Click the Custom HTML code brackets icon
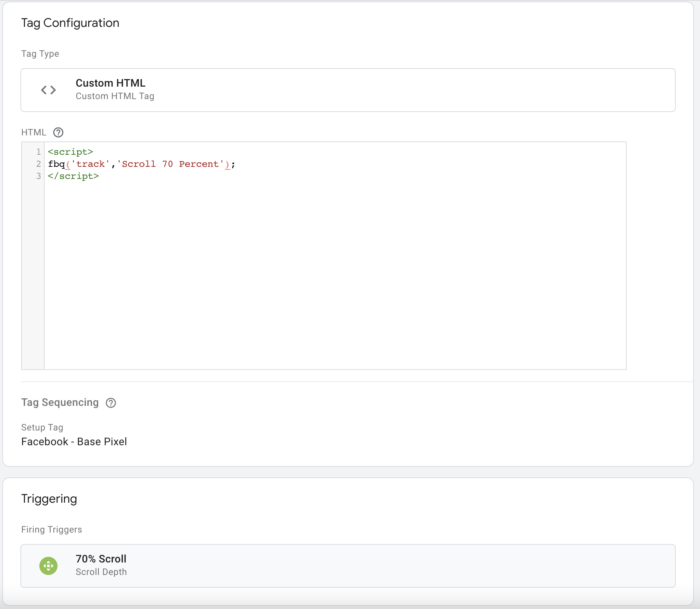The width and height of the screenshot is (700, 609). tap(48, 90)
